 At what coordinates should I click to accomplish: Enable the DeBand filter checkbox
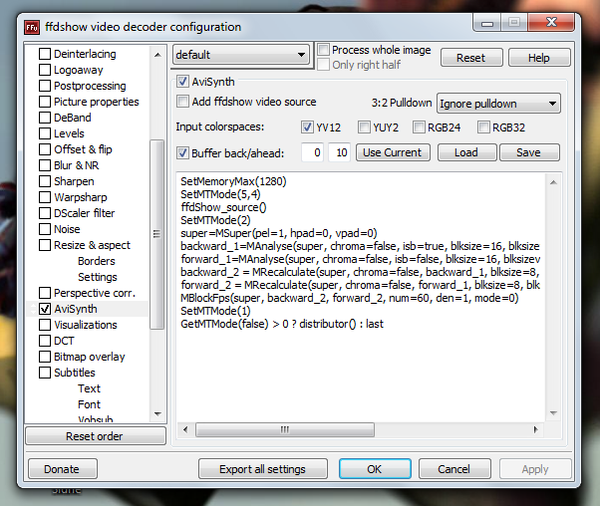[x=45, y=118]
